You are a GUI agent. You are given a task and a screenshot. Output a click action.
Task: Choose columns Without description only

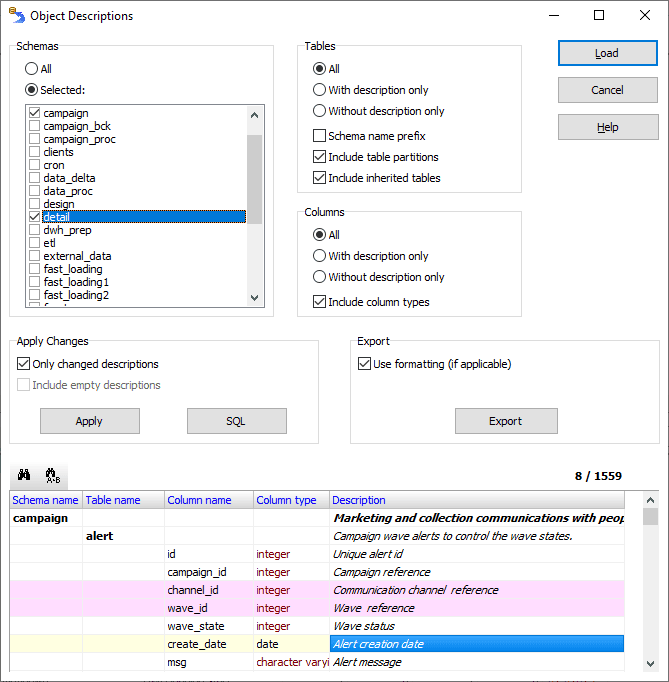320,277
